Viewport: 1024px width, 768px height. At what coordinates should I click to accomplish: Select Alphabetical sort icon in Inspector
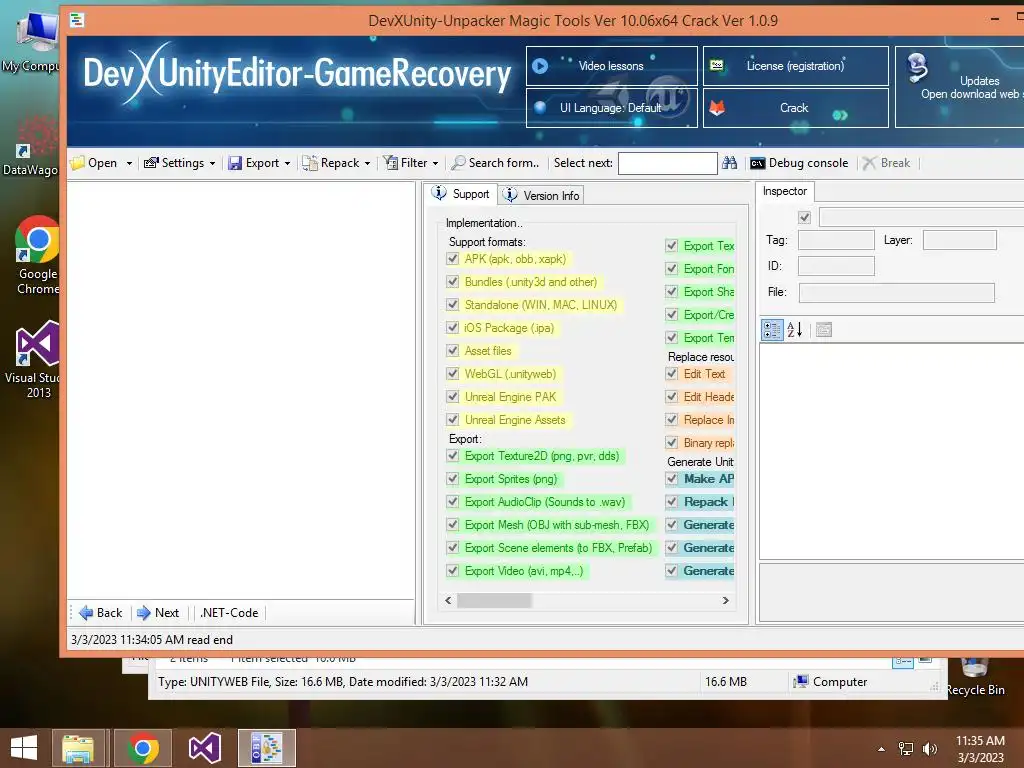795,330
